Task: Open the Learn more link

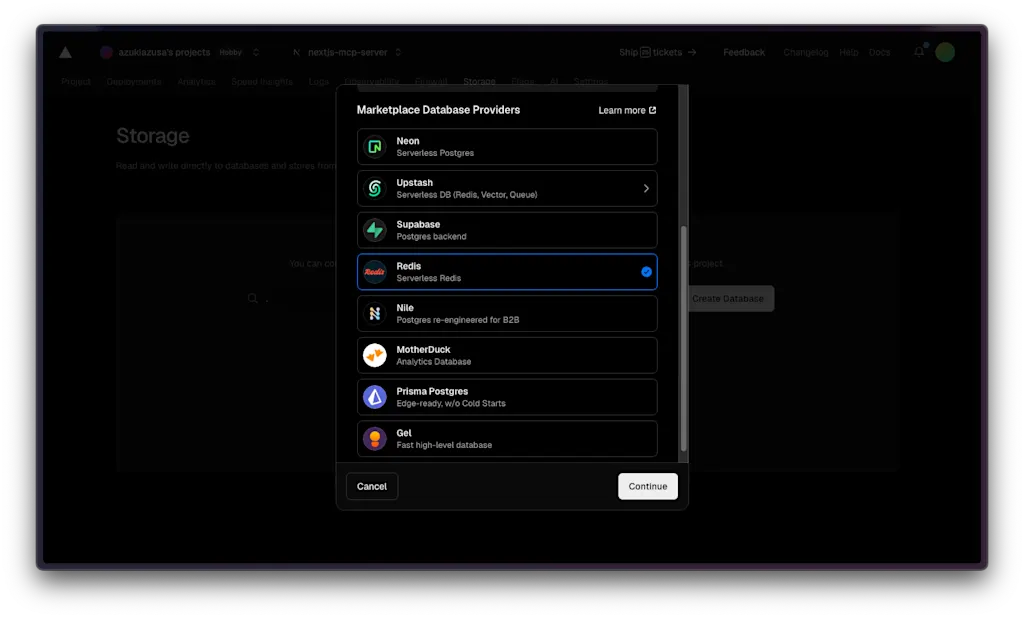Action: click(x=627, y=110)
